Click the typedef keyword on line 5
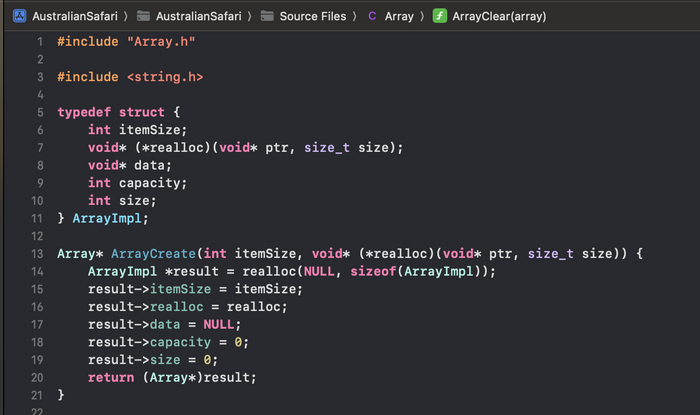The height and width of the screenshot is (415, 700). [84, 112]
